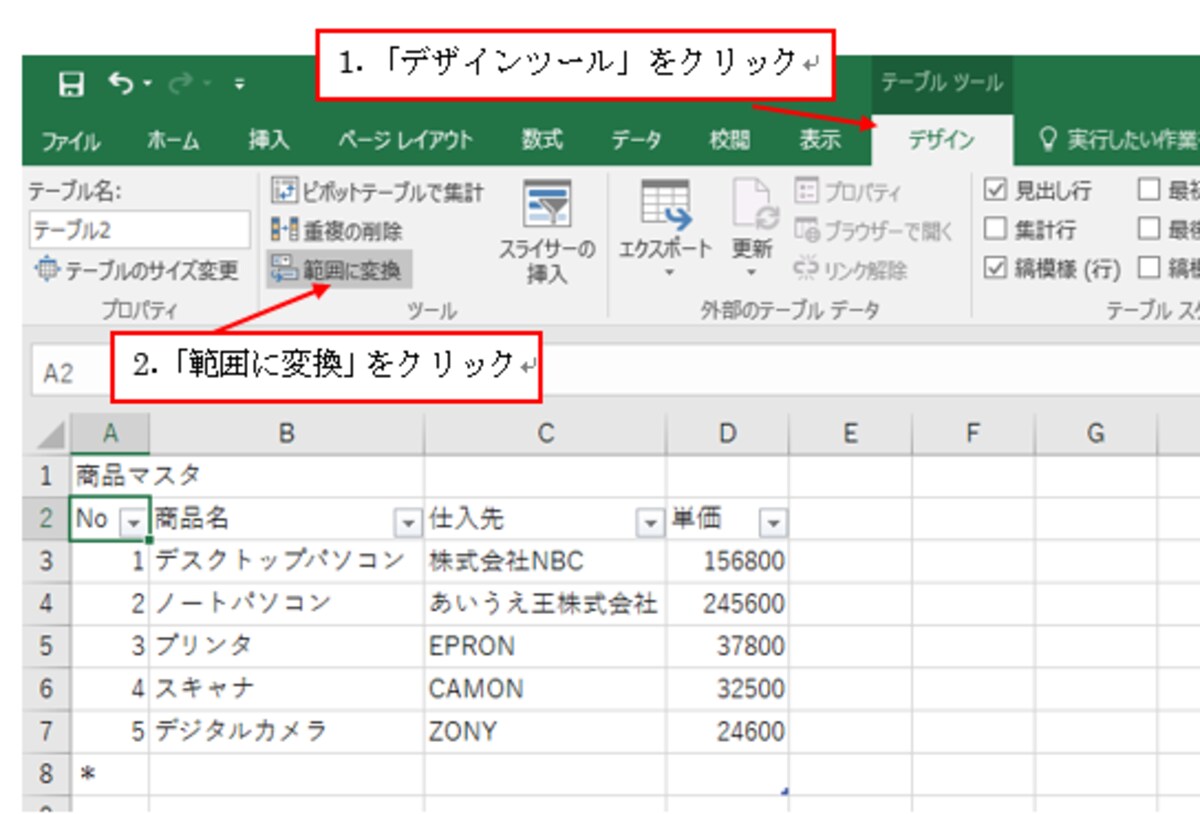Image resolution: width=1200 pixels, height=814 pixels.
Task: Select column A header
Action: [x=110, y=434]
